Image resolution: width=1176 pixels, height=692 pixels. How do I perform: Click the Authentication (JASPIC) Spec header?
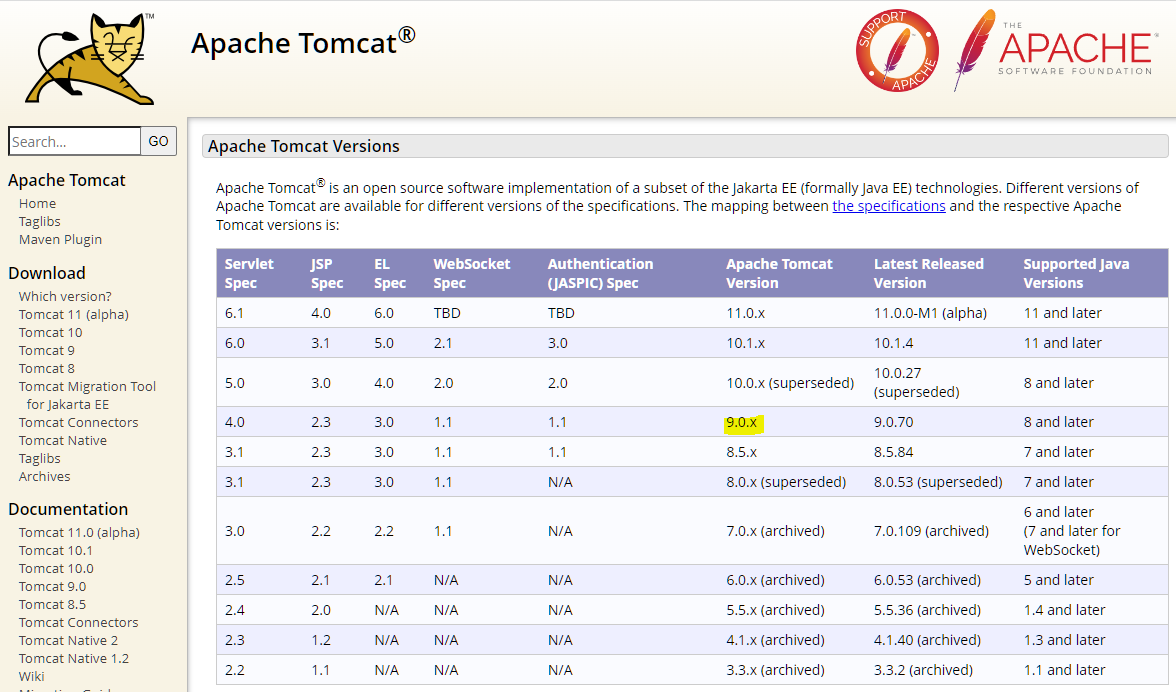[600, 273]
